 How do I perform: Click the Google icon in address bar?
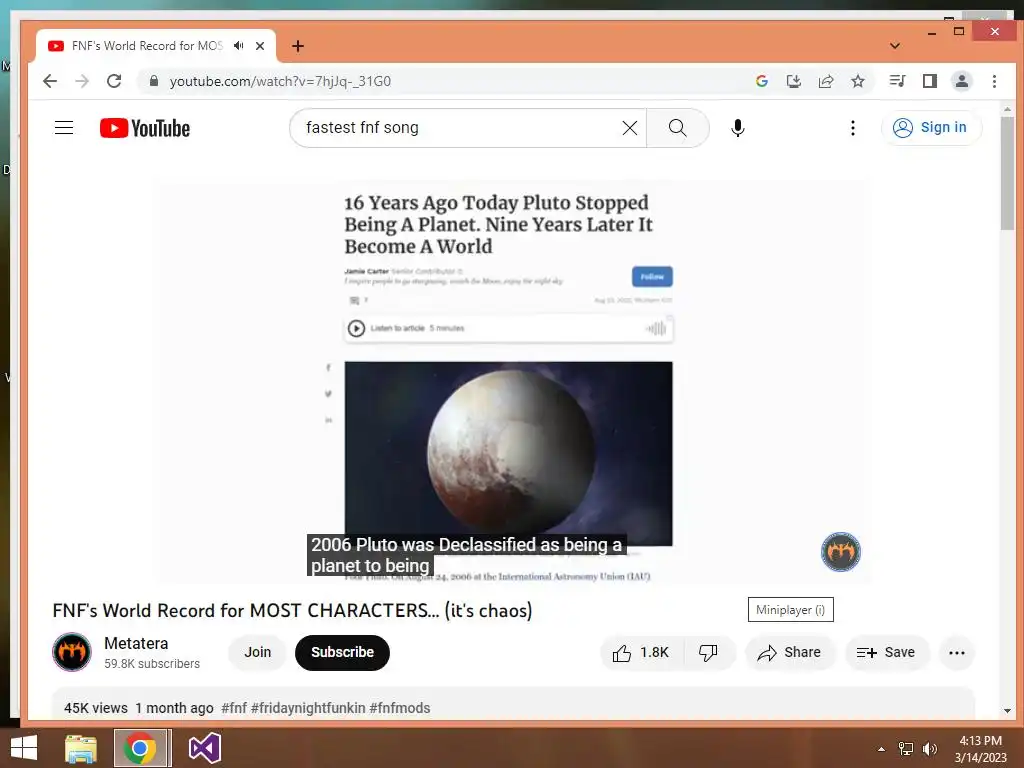[x=761, y=81]
